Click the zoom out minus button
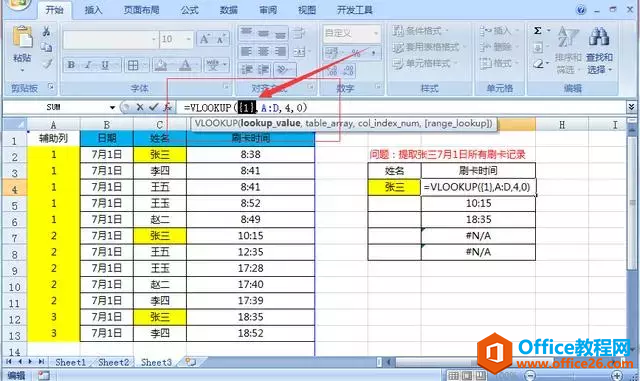The width and height of the screenshot is (640, 381). click(529, 375)
